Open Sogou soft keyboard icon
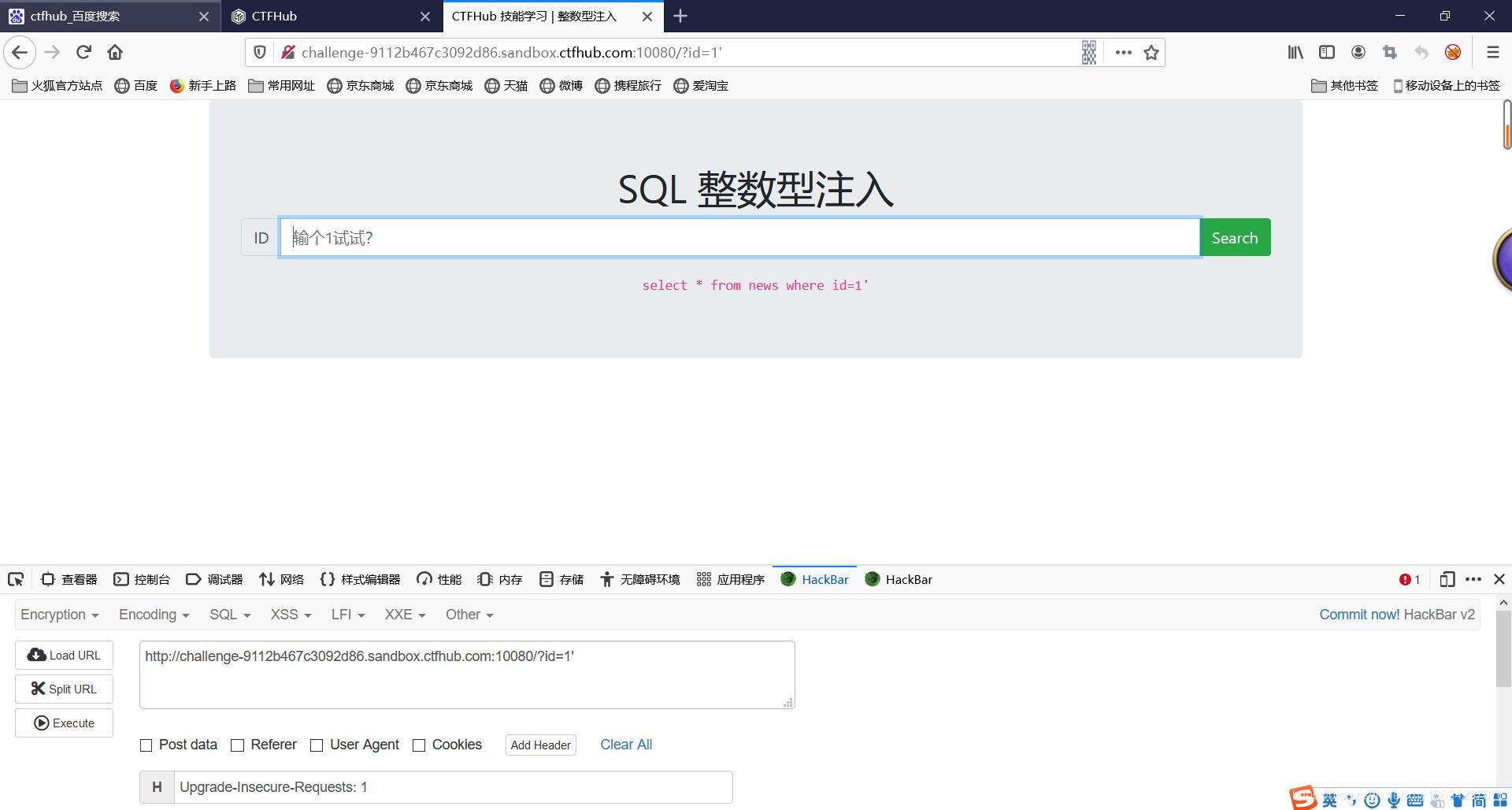 (x=1415, y=801)
